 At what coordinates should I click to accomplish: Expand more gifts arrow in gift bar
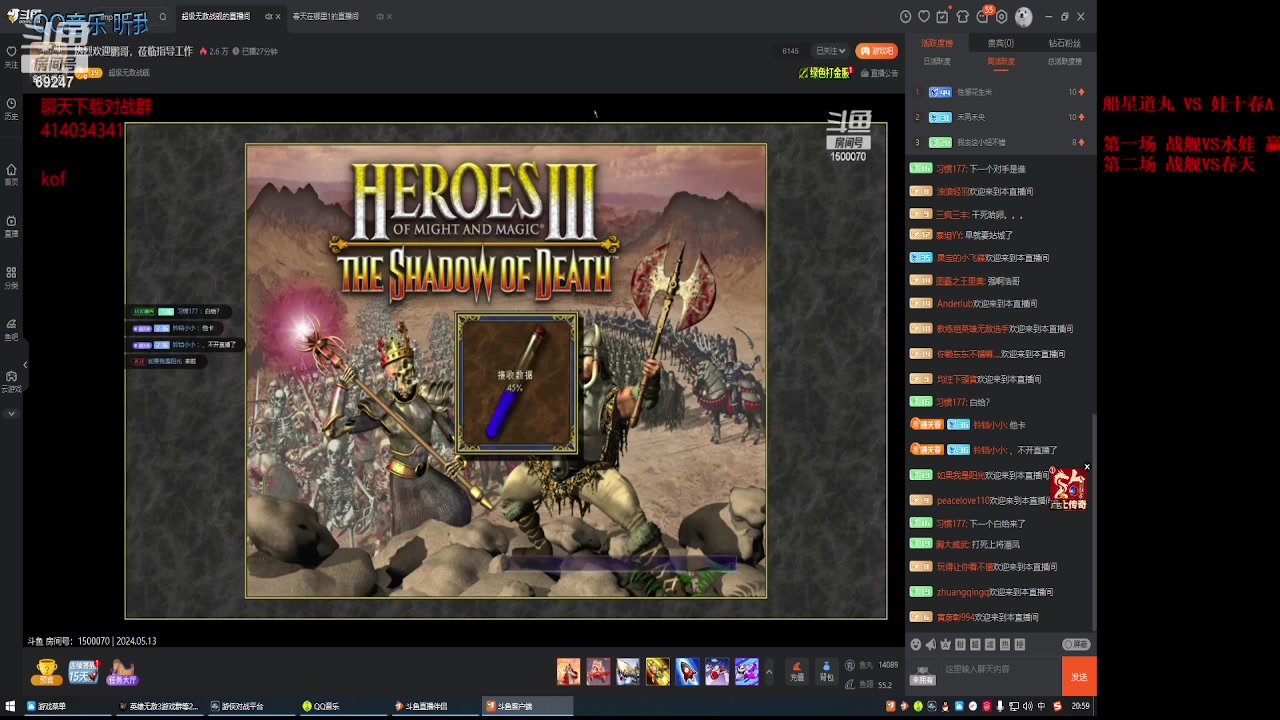click(x=768, y=671)
